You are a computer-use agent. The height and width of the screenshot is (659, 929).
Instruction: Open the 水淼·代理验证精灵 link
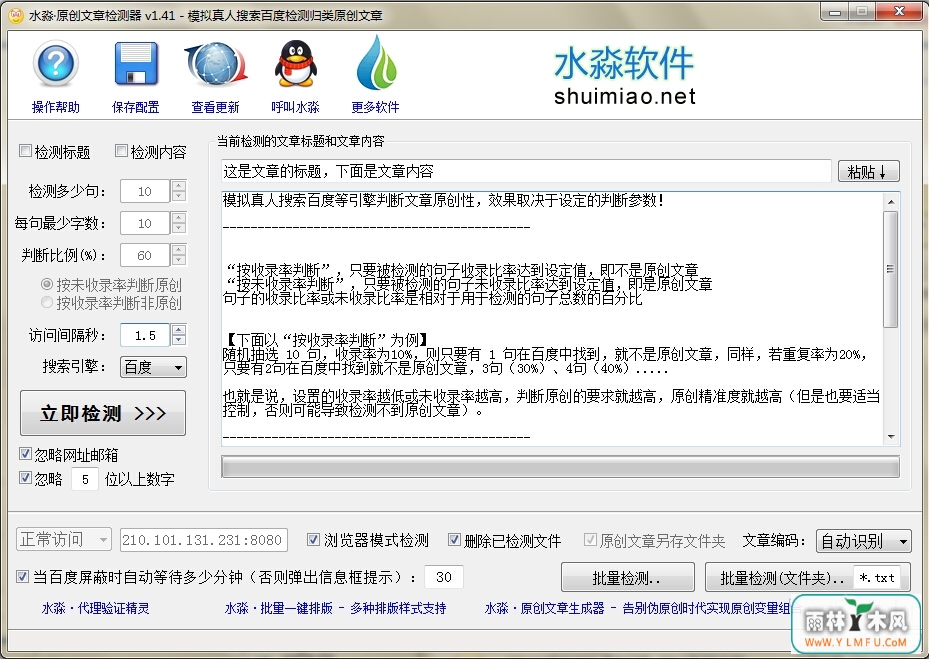point(95,608)
